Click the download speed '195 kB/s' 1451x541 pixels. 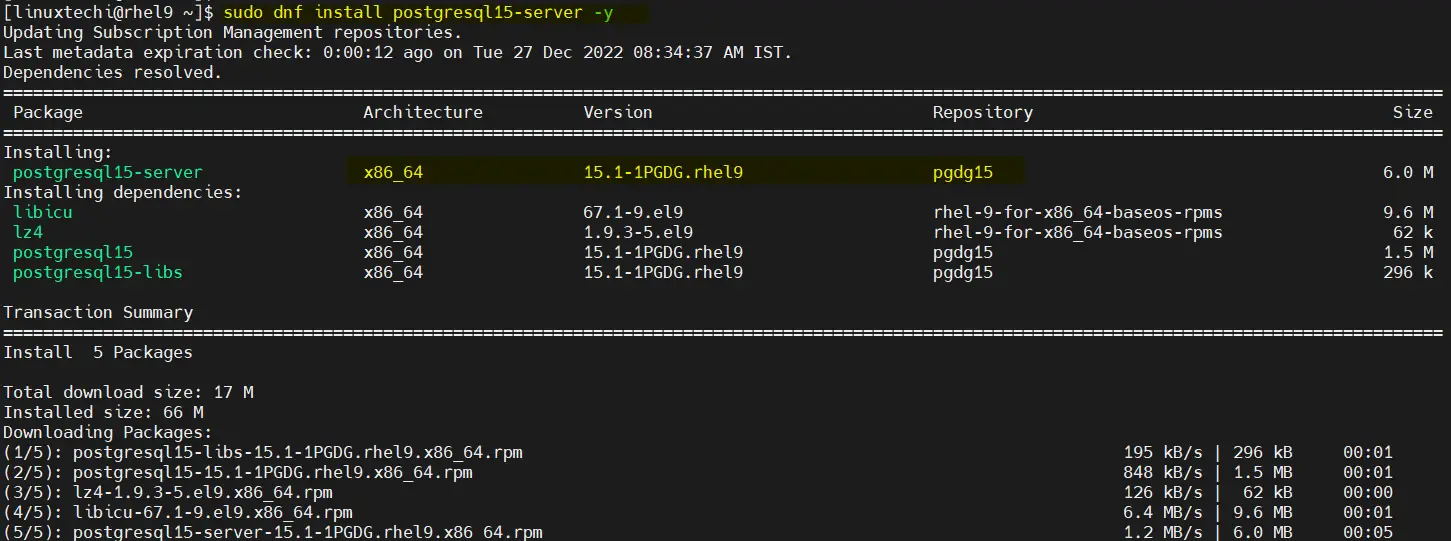(x=1163, y=452)
